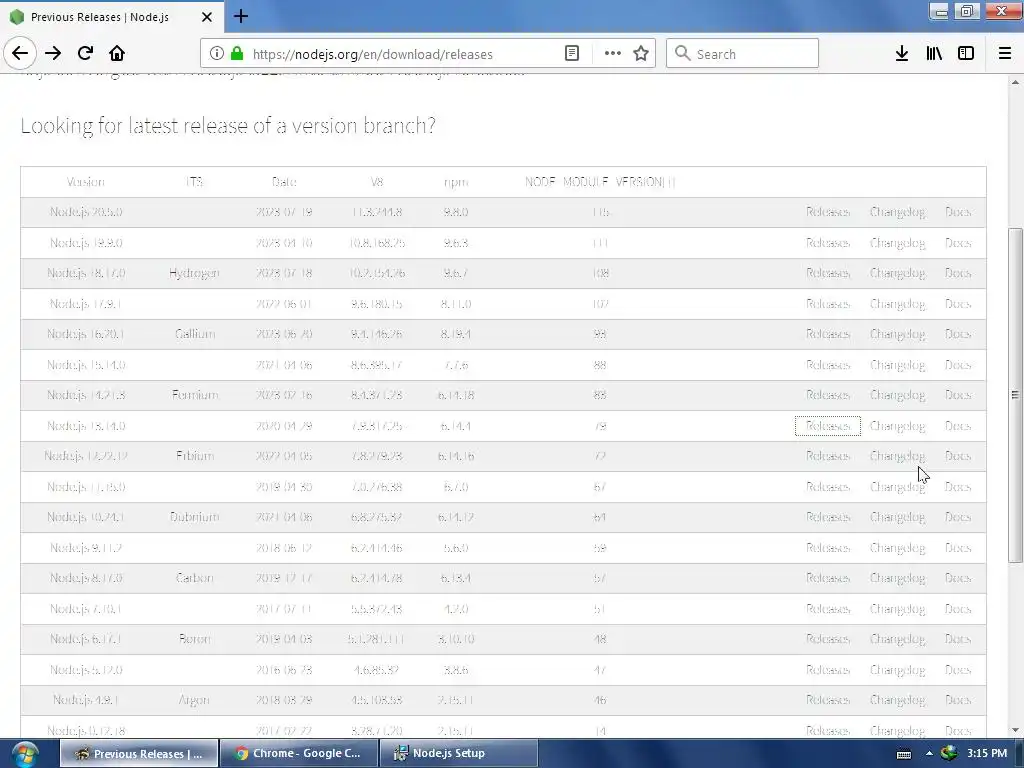The image size is (1024, 768).
Task: Click the magnifier icon in the search box
Action: tap(682, 54)
